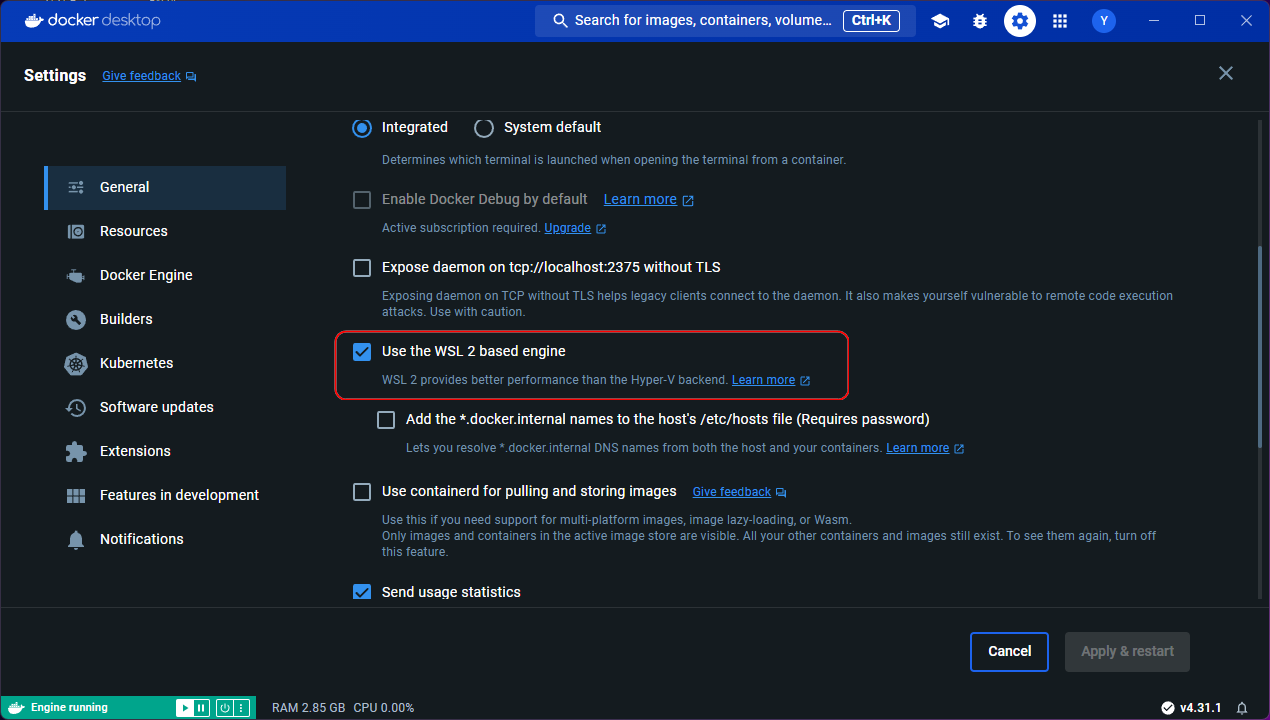Click the magnifier icon in search bar
1270x720 pixels.
click(x=561, y=21)
